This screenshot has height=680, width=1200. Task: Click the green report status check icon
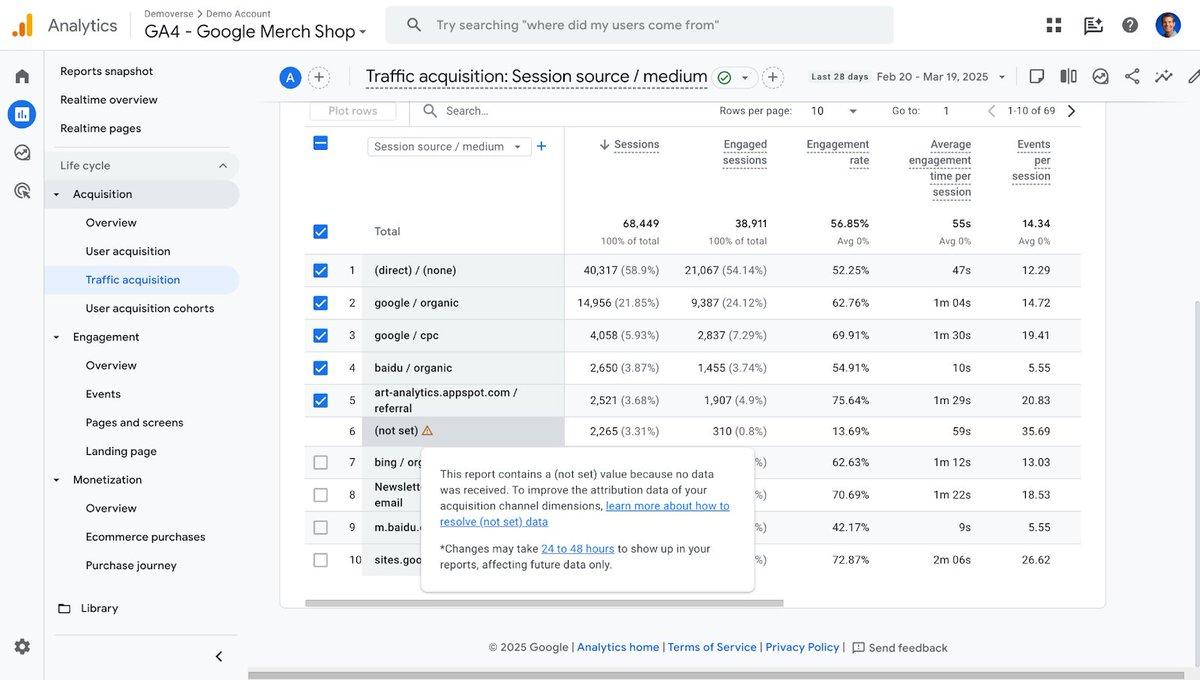tap(724, 77)
